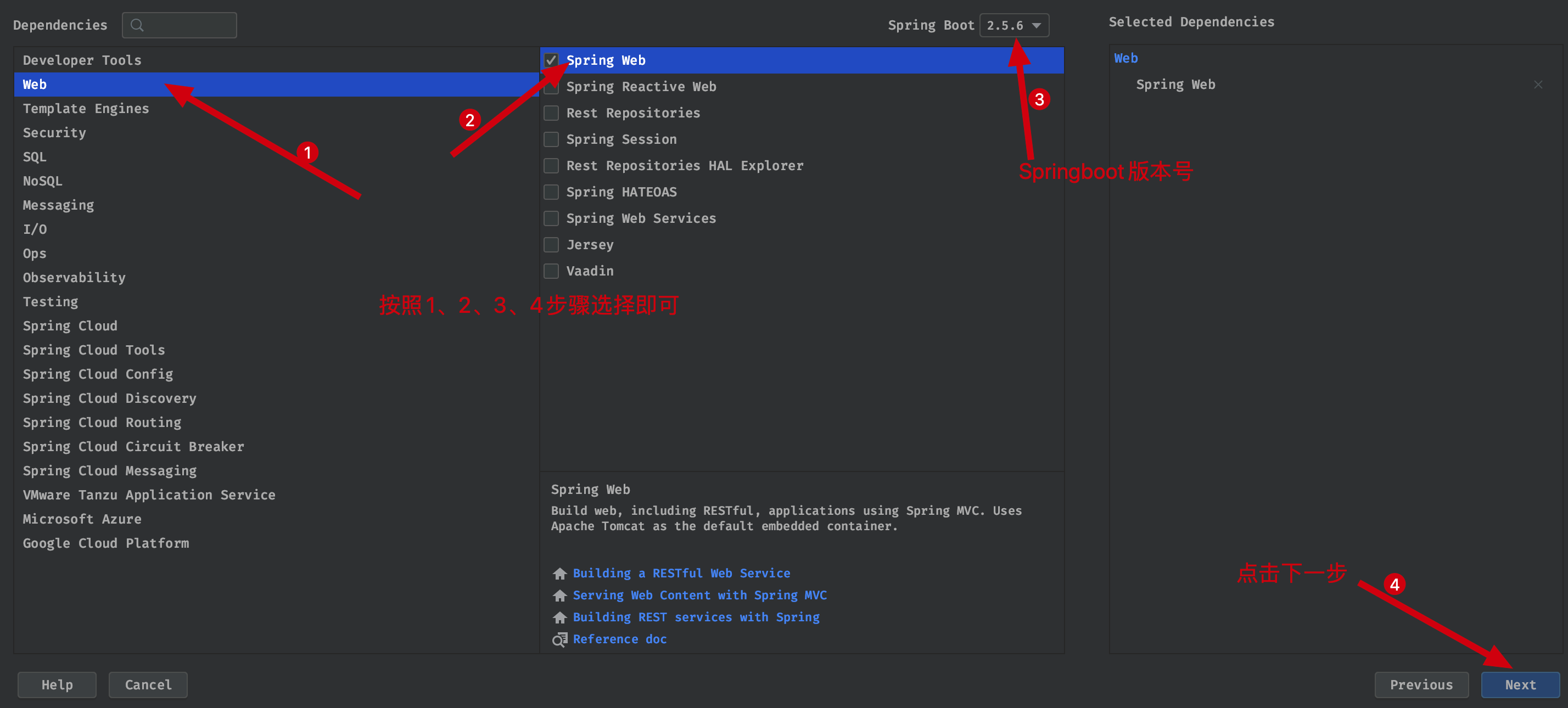Screen dimensions: 1568x708
Task: Click the Dependencies search input field
Action: (x=180, y=25)
